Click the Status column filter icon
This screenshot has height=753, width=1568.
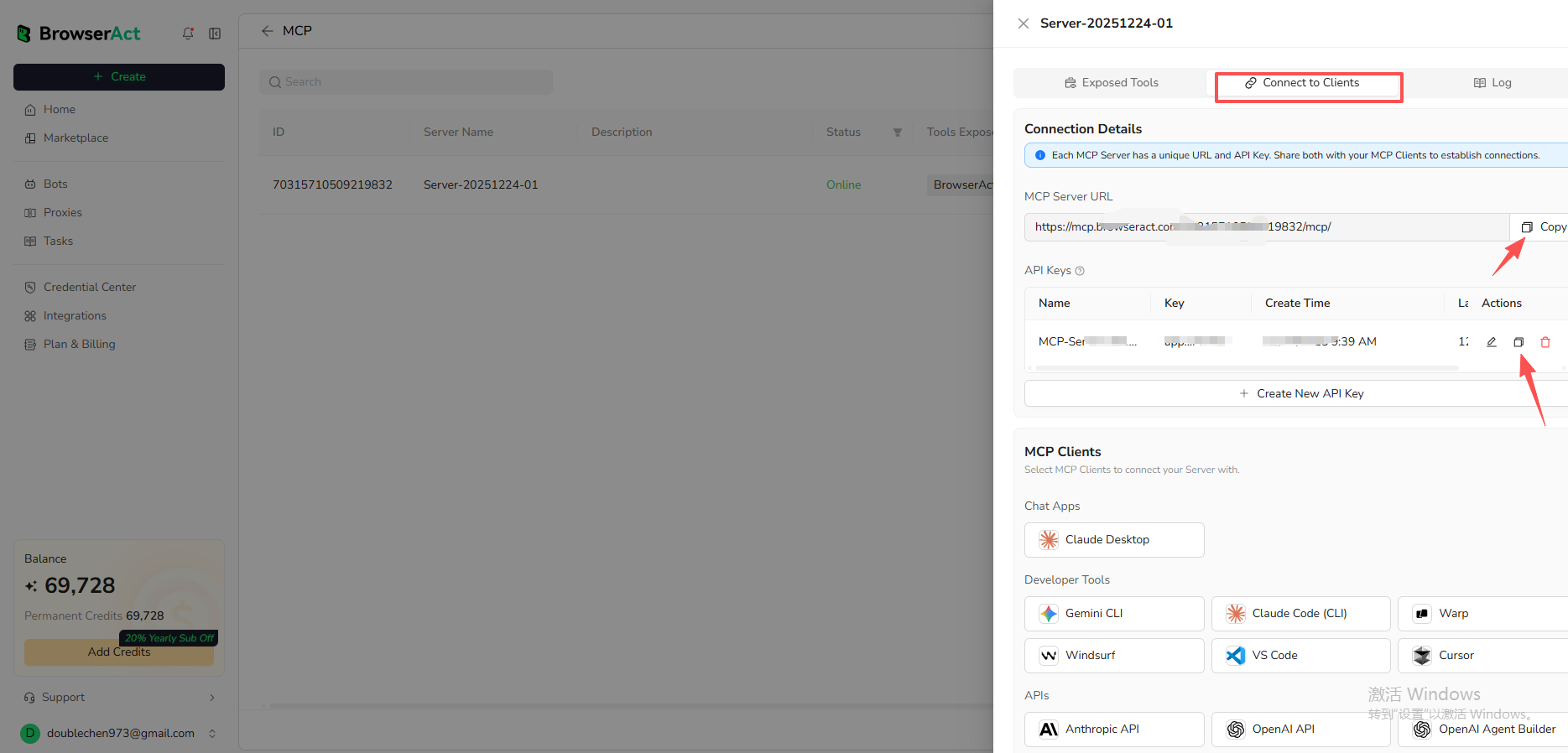point(898,132)
